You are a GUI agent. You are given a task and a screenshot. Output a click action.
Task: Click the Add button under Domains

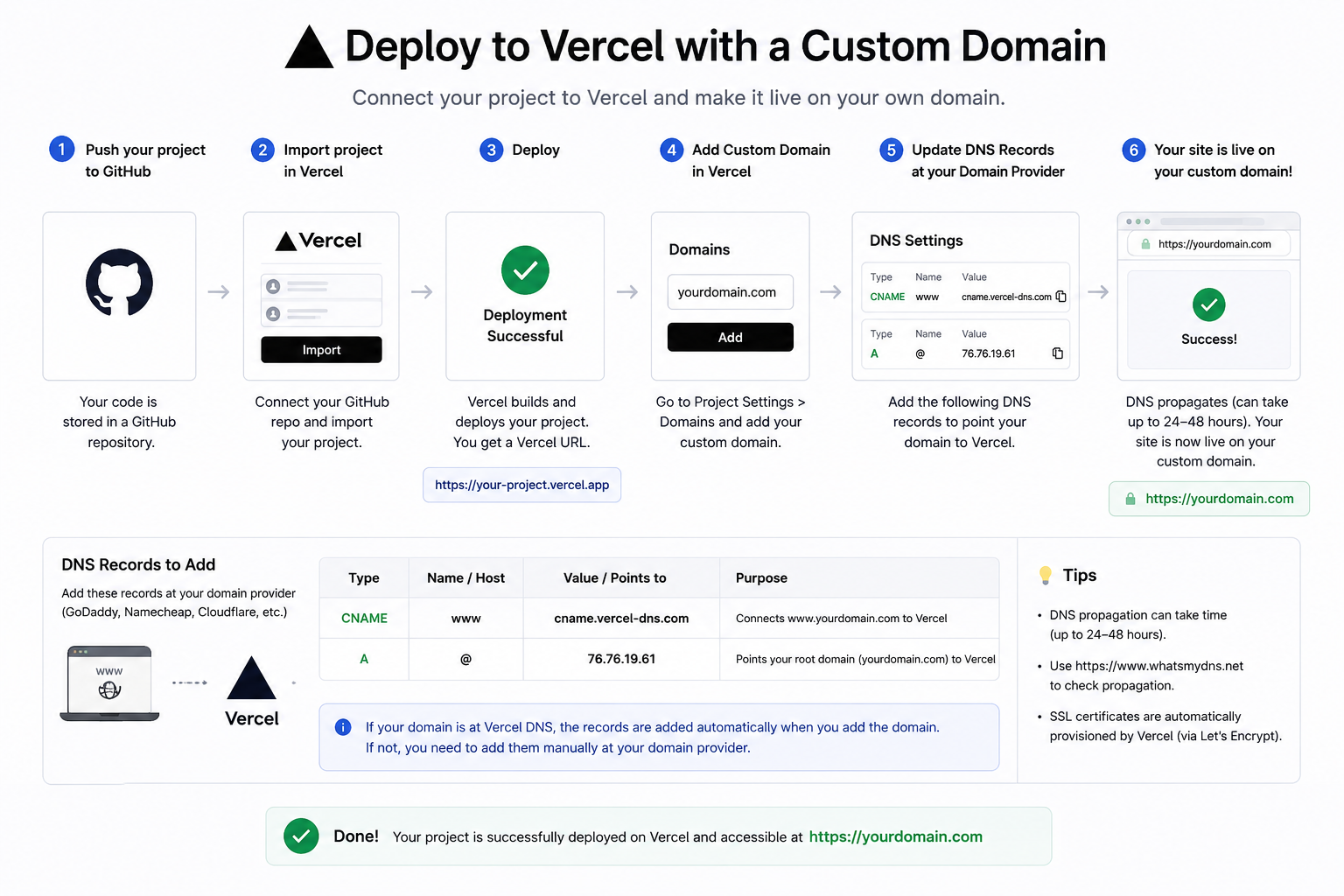[x=731, y=337]
